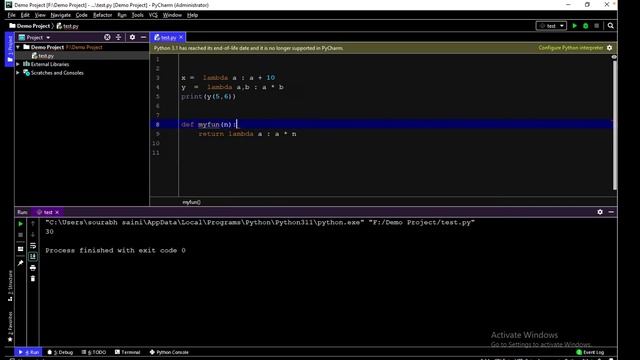This screenshot has width=640, height=360.
Task: Open the Help menu
Action: [x=192, y=15]
